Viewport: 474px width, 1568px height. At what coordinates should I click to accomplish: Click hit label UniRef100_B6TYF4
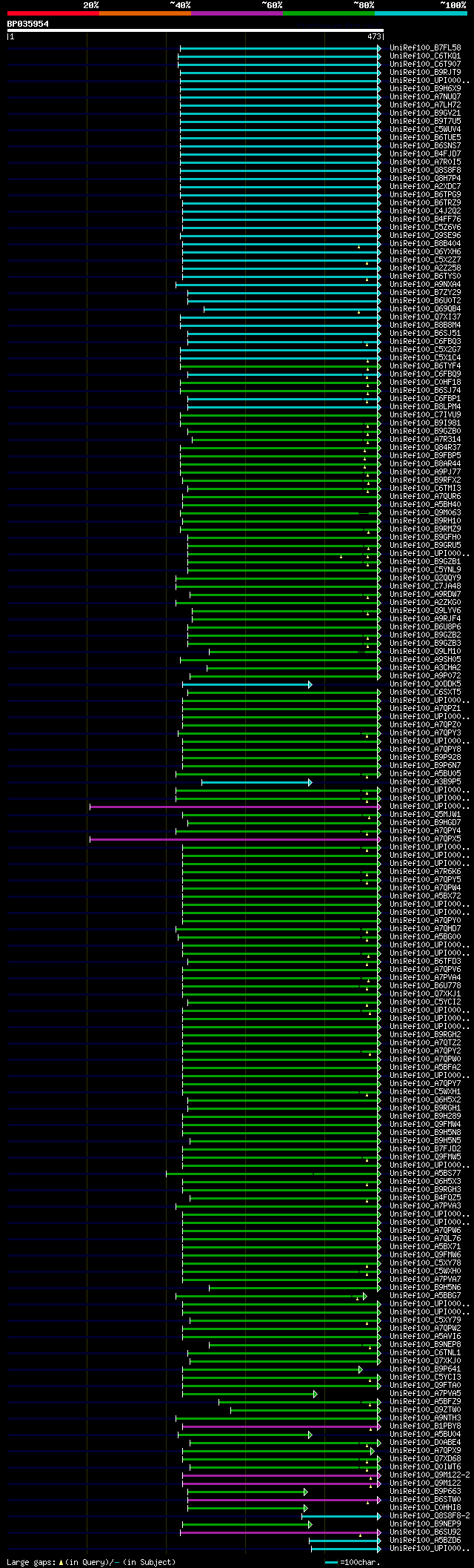coord(425,365)
